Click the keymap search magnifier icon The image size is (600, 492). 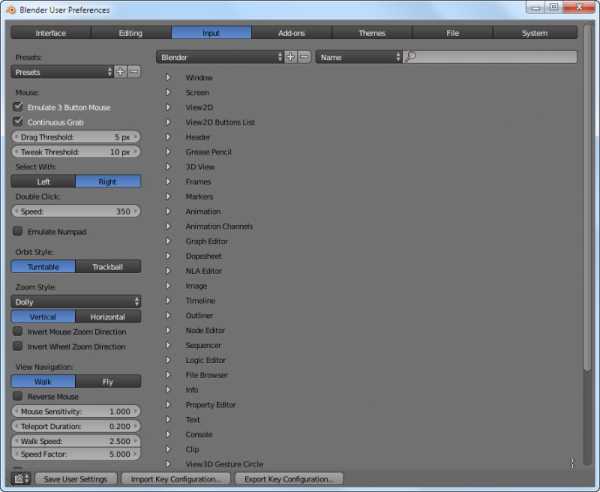pos(410,57)
